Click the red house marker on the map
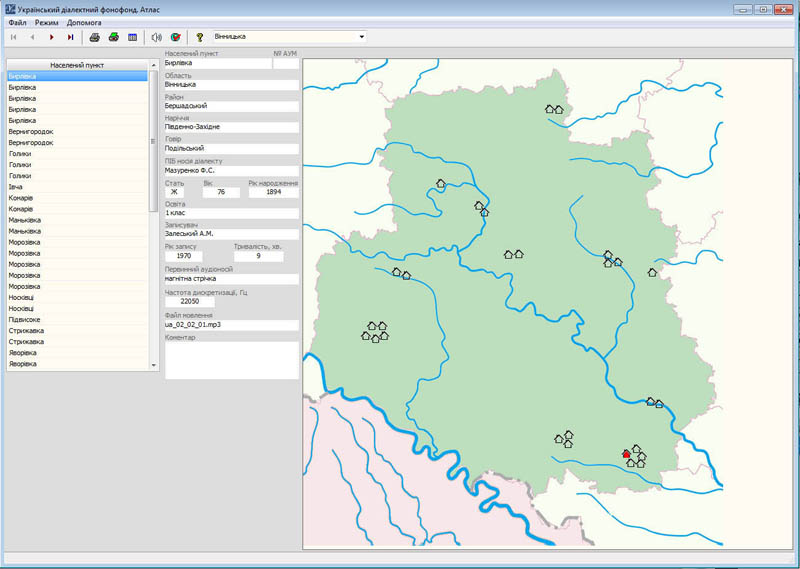The height and width of the screenshot is (569, 800). click(627, 454)
